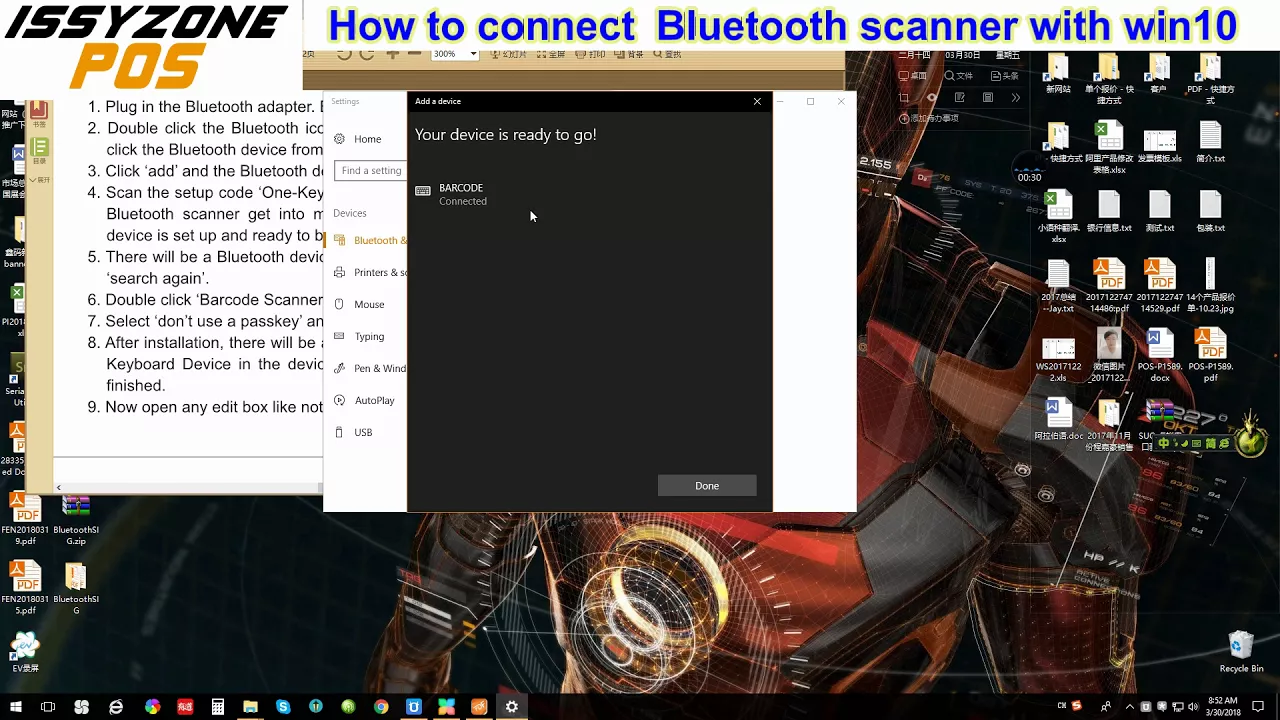Open AutoPlay settings page
The image size is (1280, 720).
[368, 400]
